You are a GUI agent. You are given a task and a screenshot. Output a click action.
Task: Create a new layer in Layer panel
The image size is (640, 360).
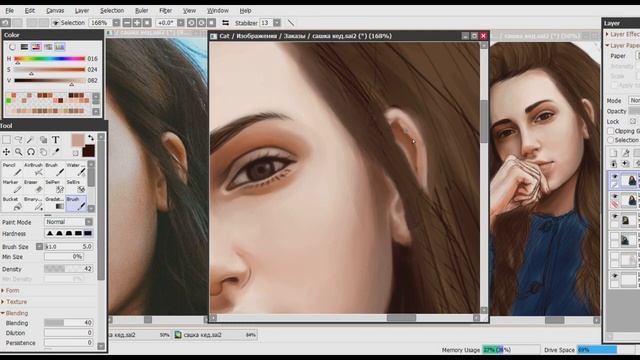pos(613,153)
